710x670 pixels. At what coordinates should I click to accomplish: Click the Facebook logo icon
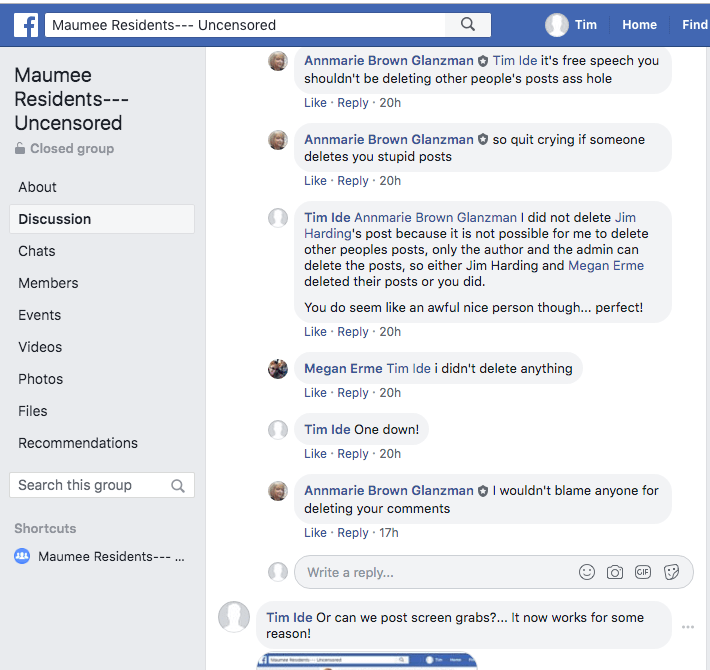[x=26, y=25]
